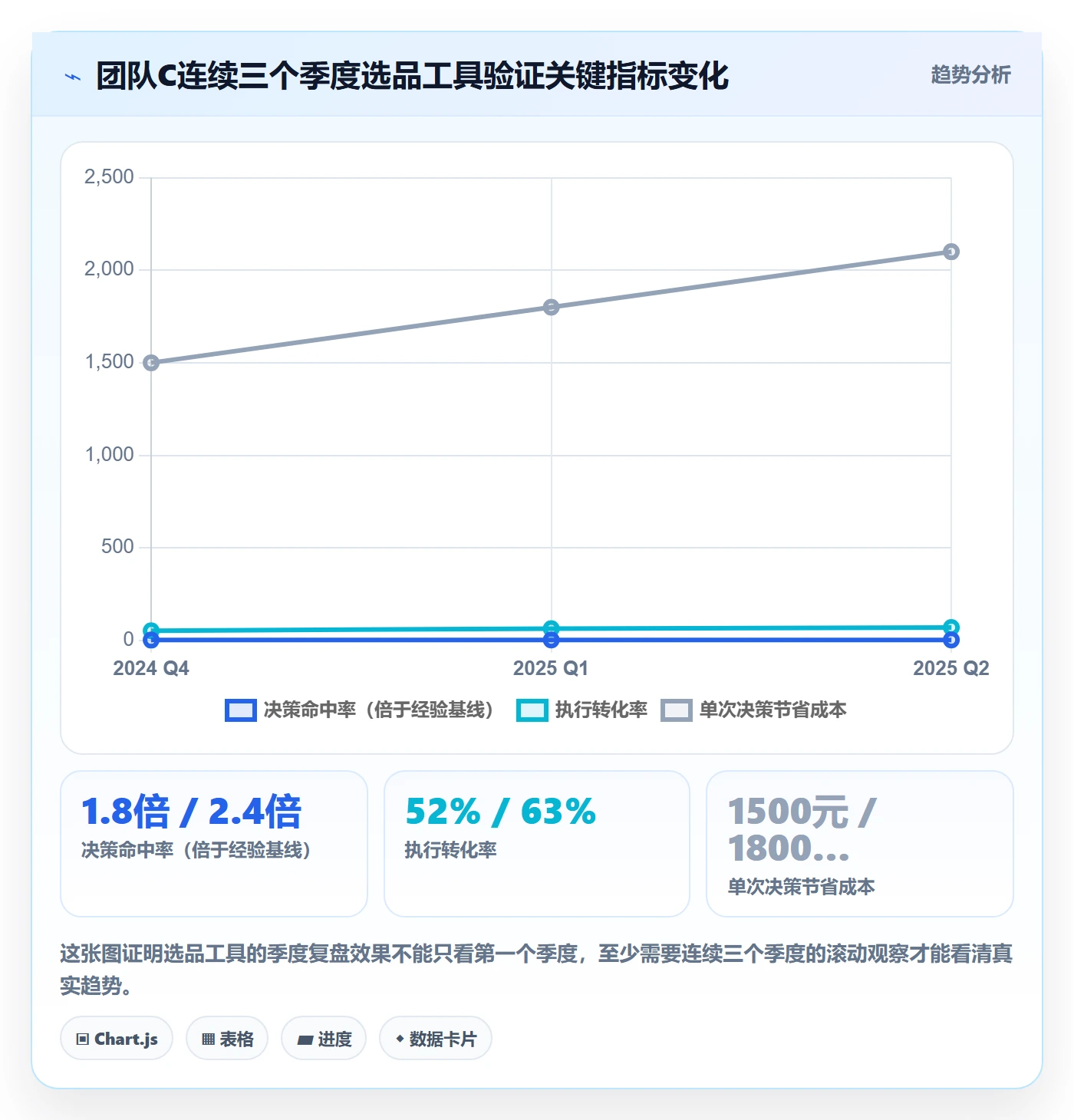Select the gray data point at 2024 Q4

(x=151, y=362)
